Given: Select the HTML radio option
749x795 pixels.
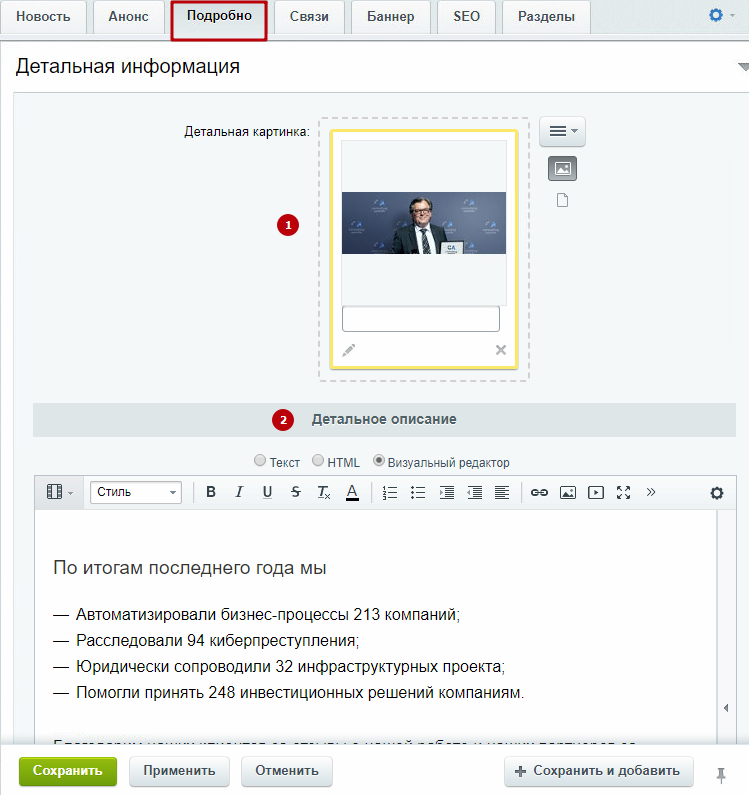Looking at the screenshot, I should tap(317, 460).
